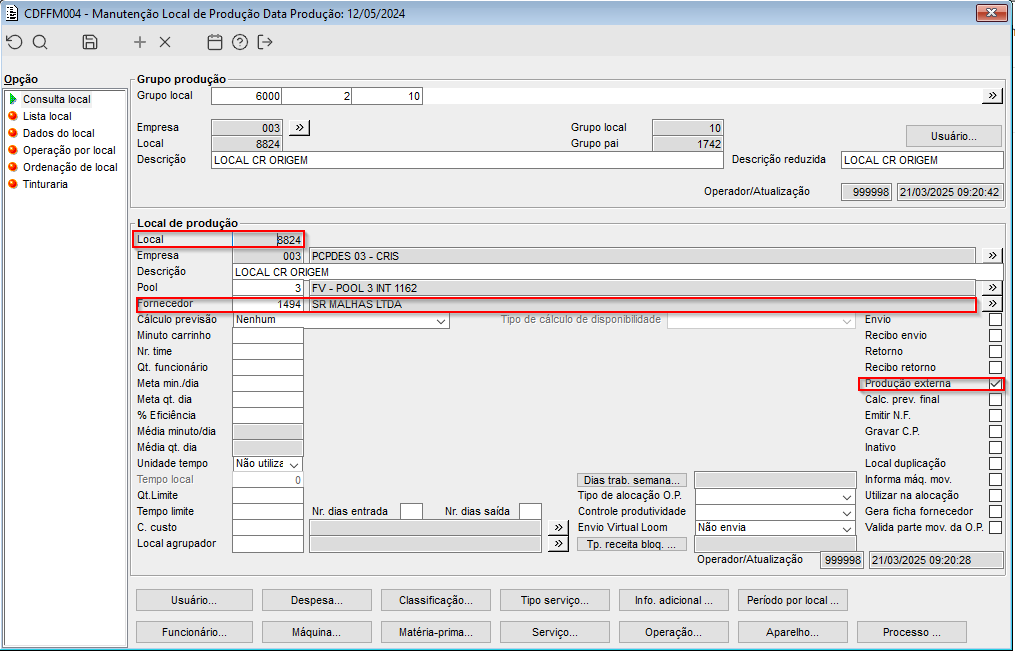The width and height of the screenshot is (1015, 651).
Task: Click lookup arrow for SR MALHAS LTDA
Action: pos(992,303)
